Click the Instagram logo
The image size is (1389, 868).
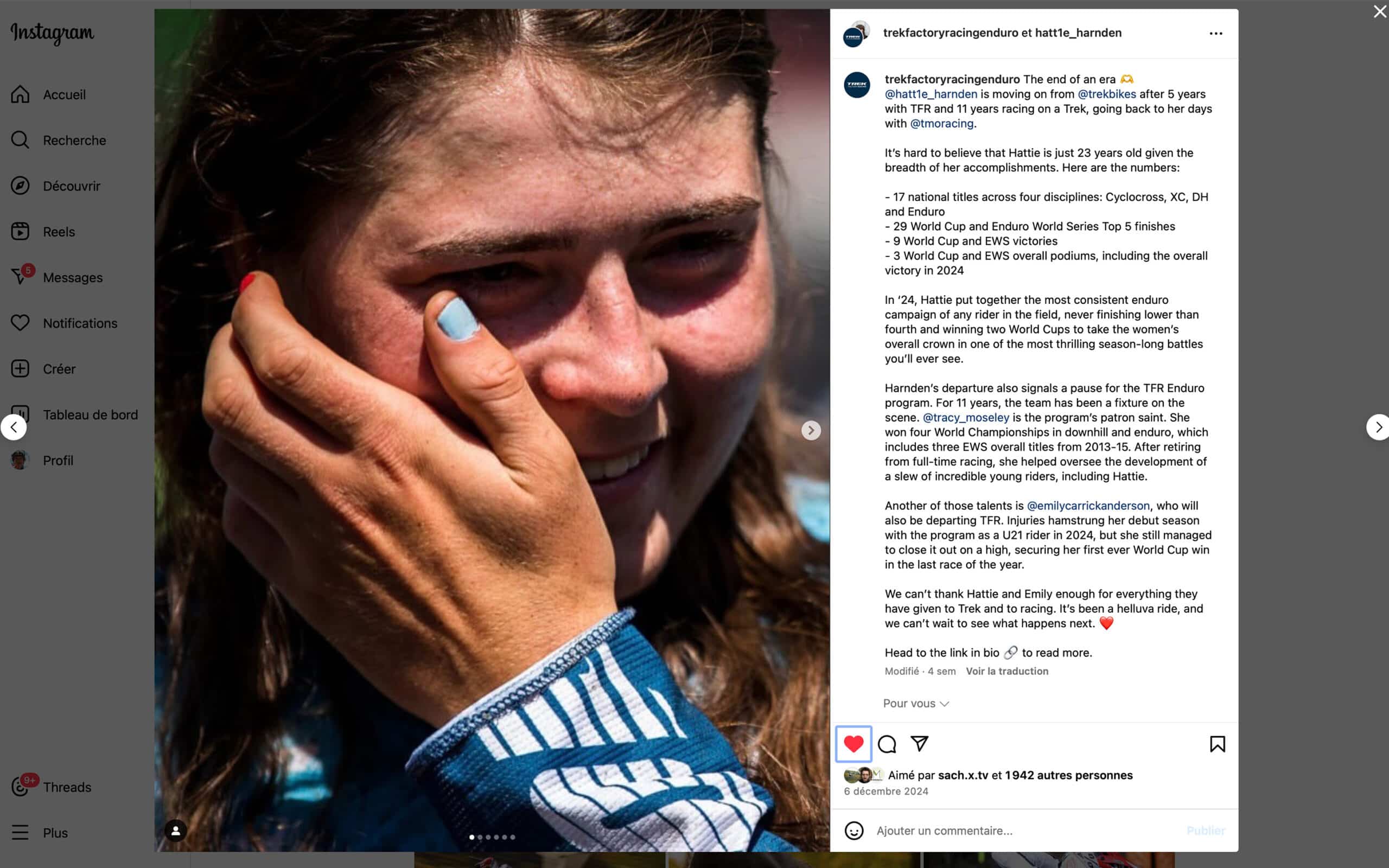point(52,33)
